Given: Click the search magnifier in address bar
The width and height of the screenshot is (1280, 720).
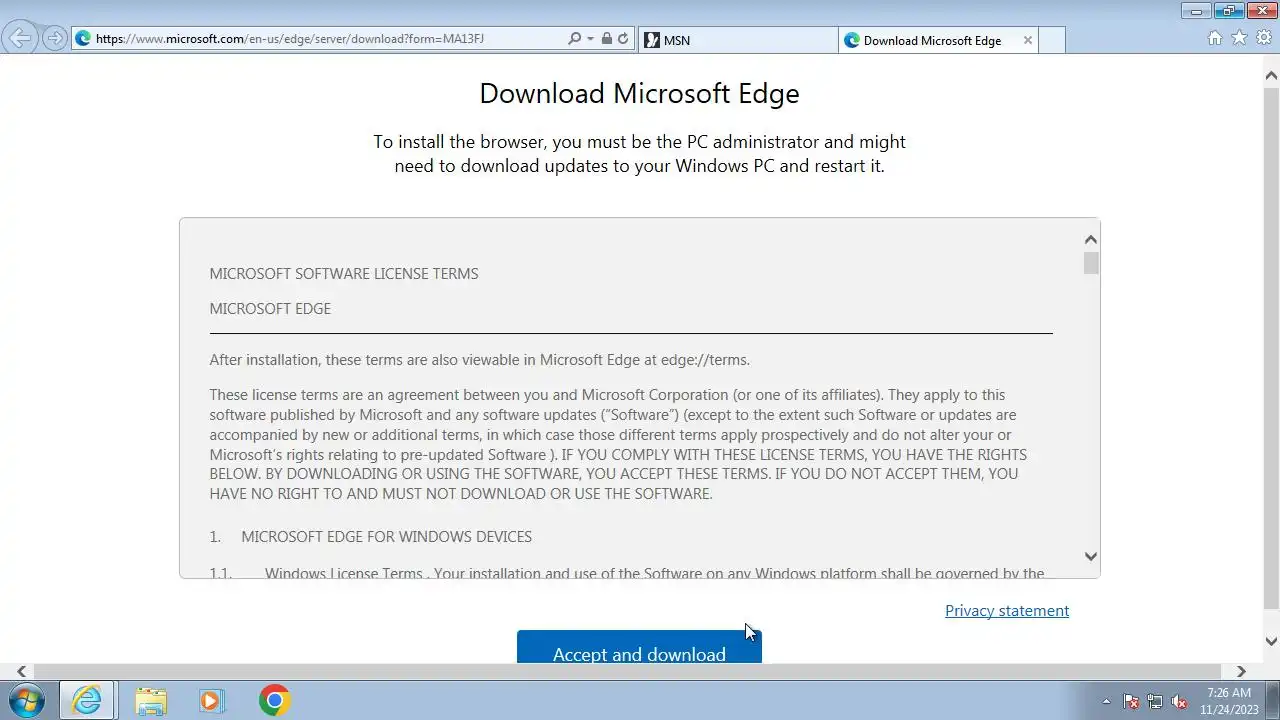Looking at the screenshot, I should 574,39.
